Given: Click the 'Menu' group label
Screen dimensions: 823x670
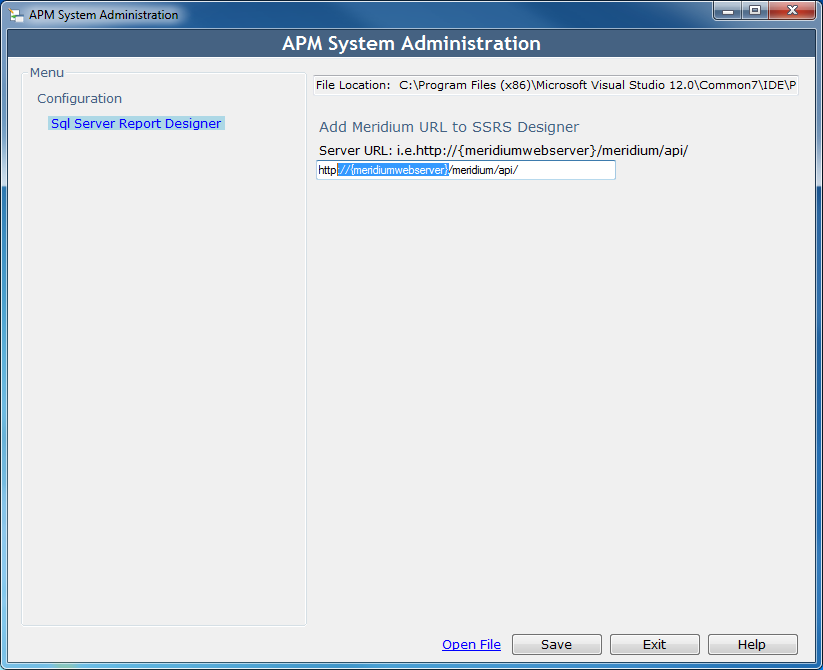Looking at the screenshot, I should click(x=47, y=72).
